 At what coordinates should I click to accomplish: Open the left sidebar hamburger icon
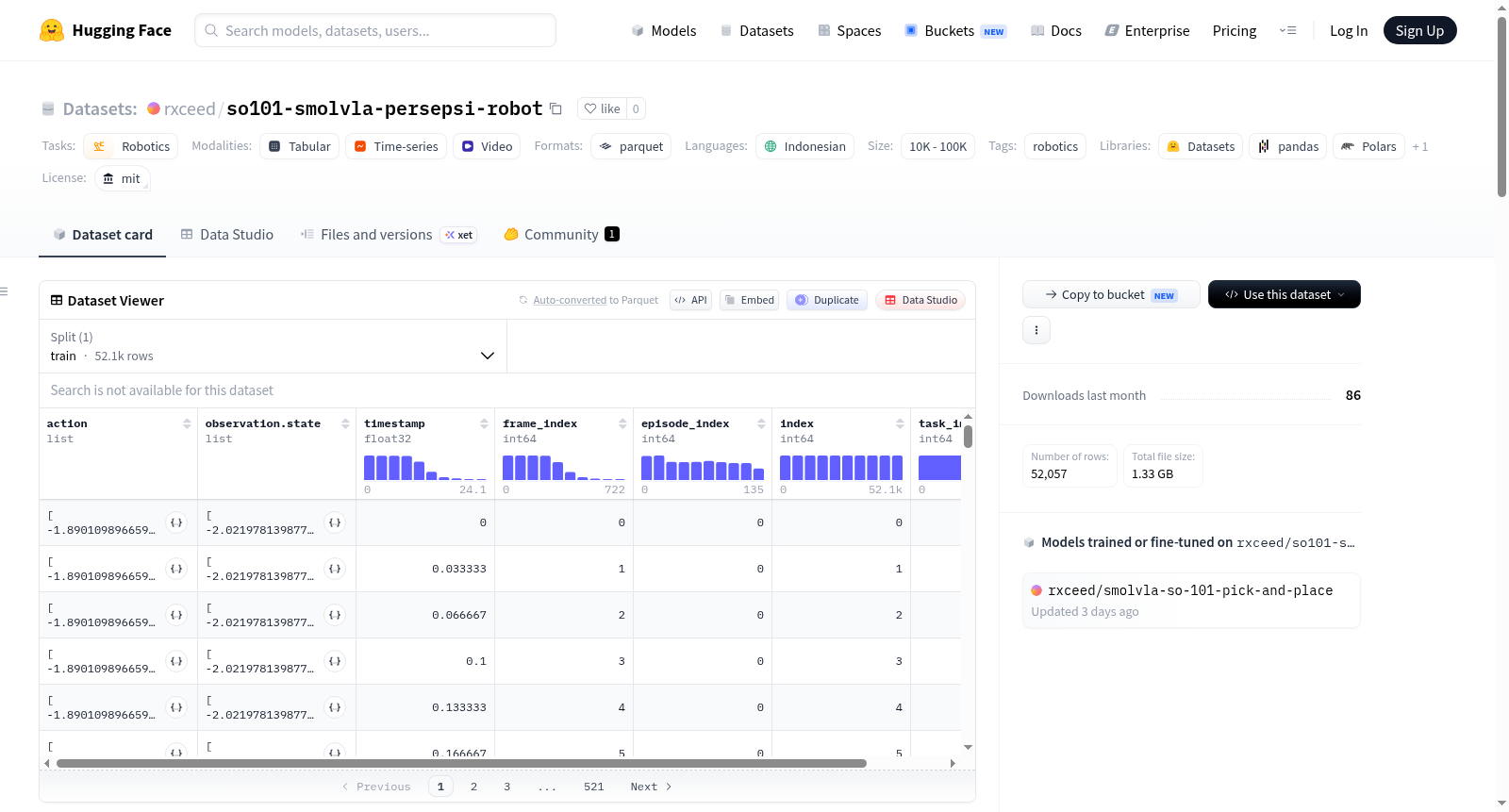(4, 291)
